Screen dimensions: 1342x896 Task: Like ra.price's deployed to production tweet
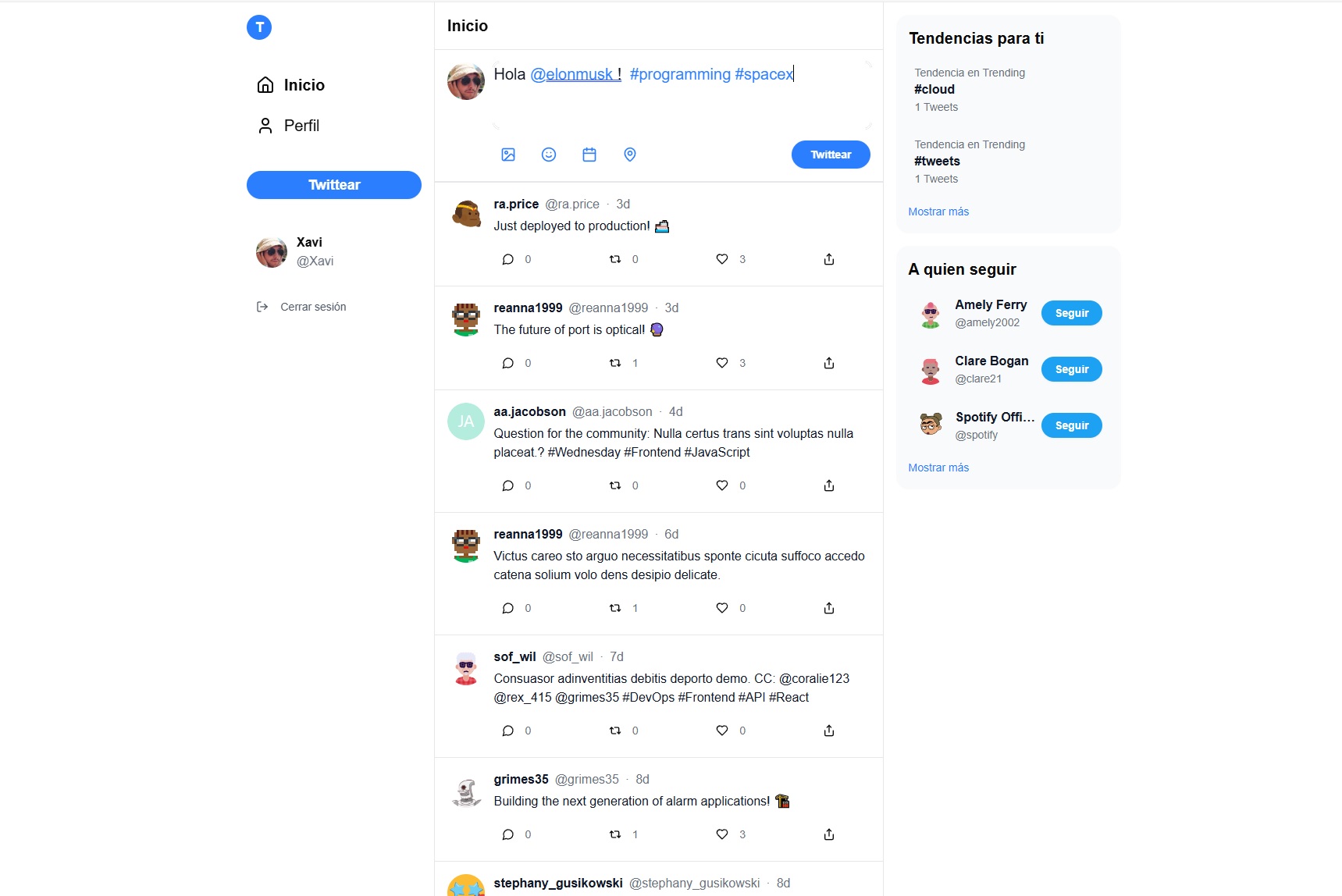pos(722,259)
